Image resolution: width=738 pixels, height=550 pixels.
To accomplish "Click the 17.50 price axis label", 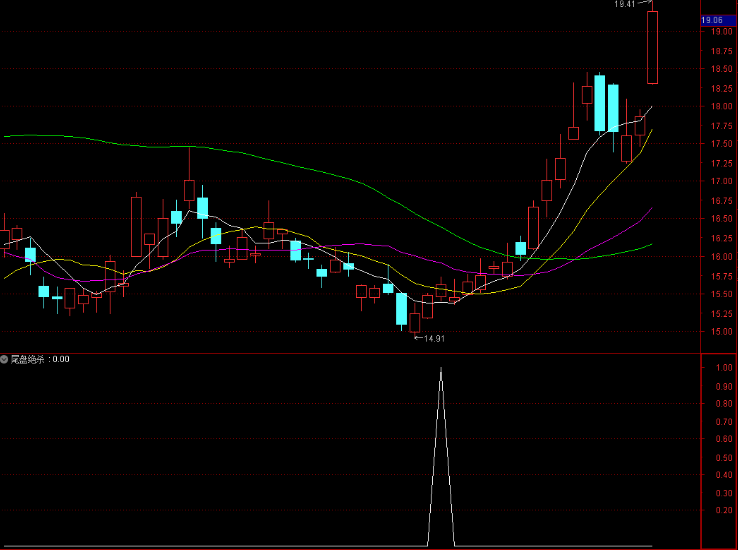I will [x=722, y=144].
